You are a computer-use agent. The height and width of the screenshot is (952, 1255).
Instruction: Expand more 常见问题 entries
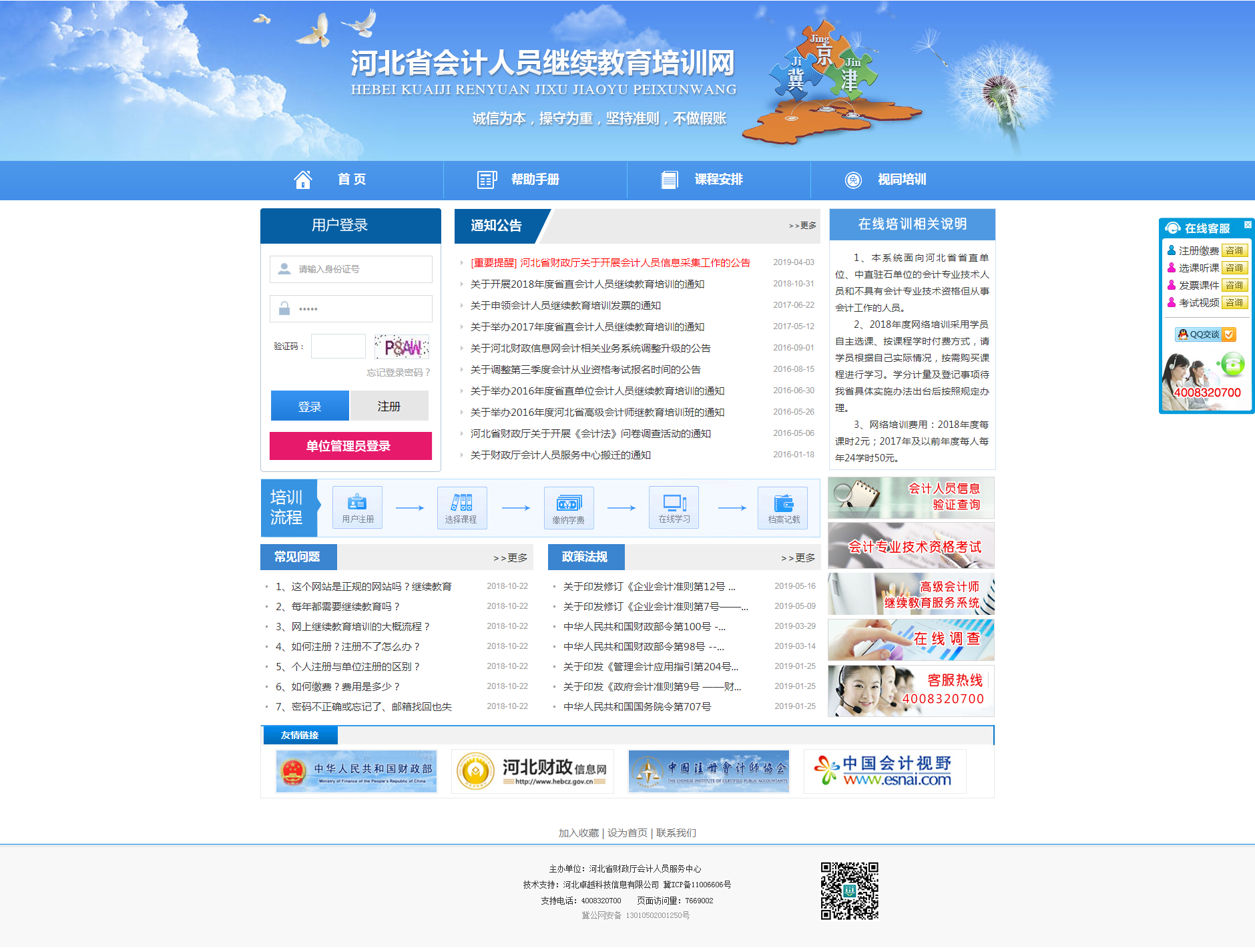click(511, 558)
